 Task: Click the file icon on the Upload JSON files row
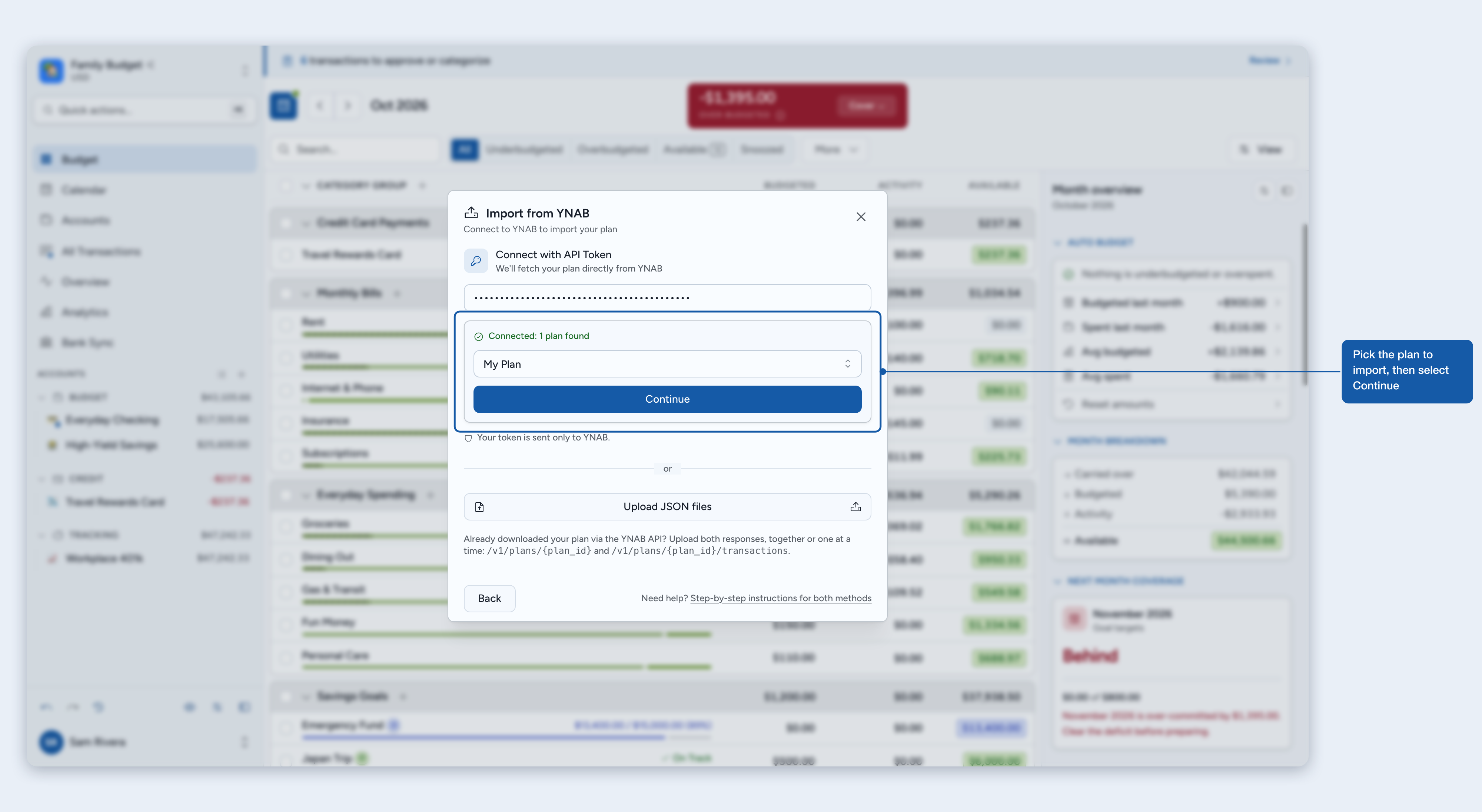tap(479, 507)
